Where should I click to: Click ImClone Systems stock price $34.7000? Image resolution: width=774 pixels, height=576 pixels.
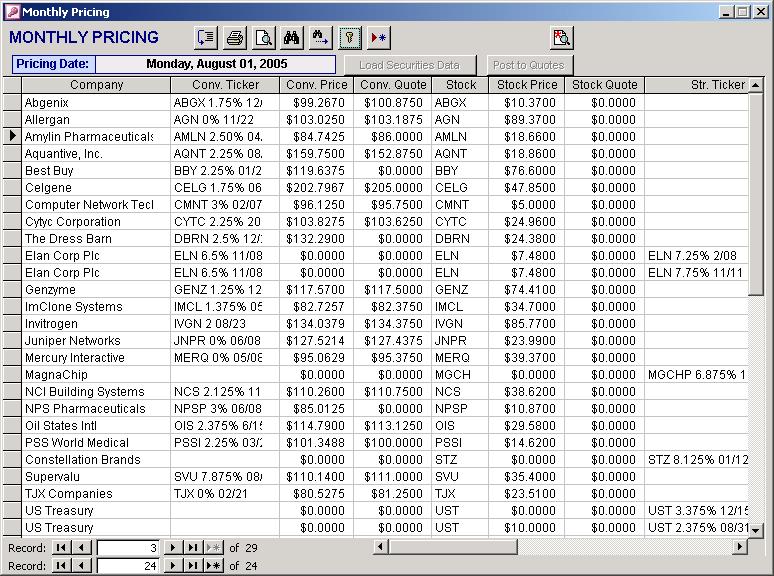click(527, 307)
